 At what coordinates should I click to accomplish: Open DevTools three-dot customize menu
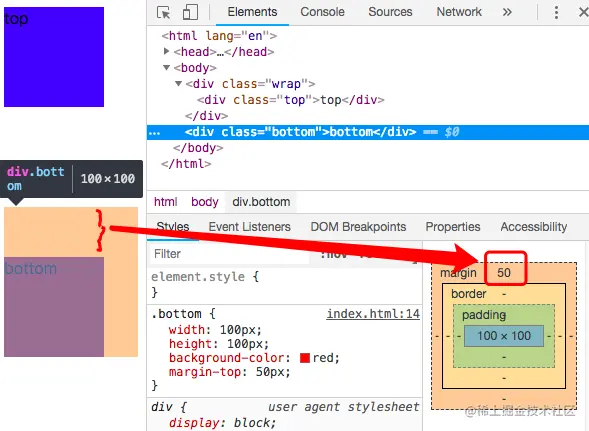556,12
